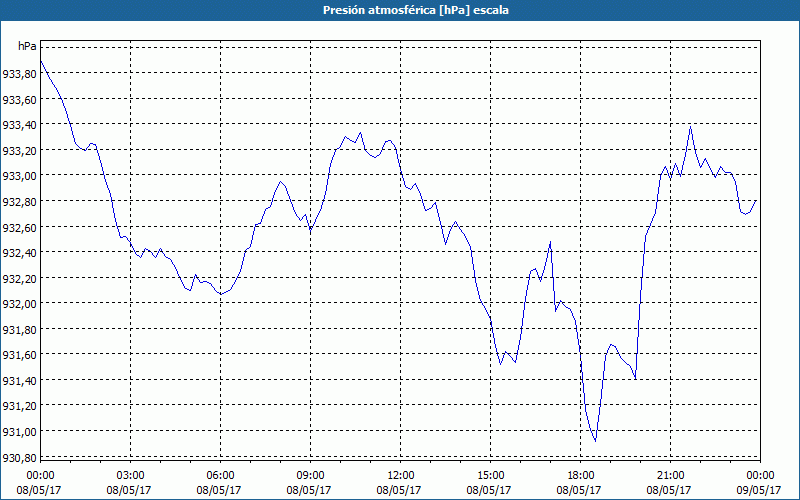
Task: Click the 21:00 time label
Action: [x=670, y=476]
